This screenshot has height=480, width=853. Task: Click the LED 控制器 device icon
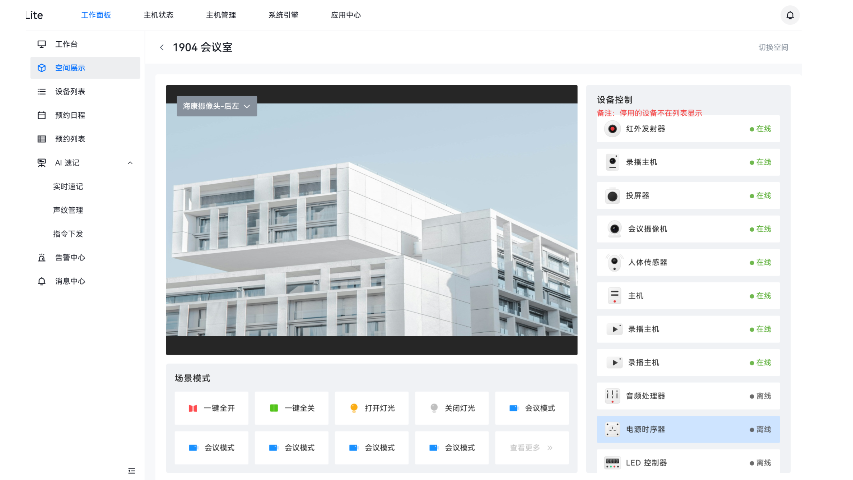coord(613,463)
